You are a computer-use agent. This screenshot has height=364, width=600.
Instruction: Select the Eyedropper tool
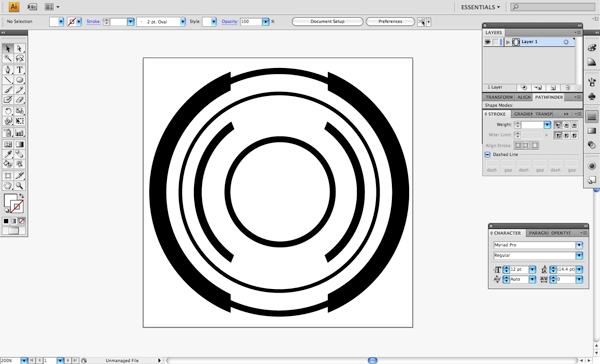click(x=8, y=154)
